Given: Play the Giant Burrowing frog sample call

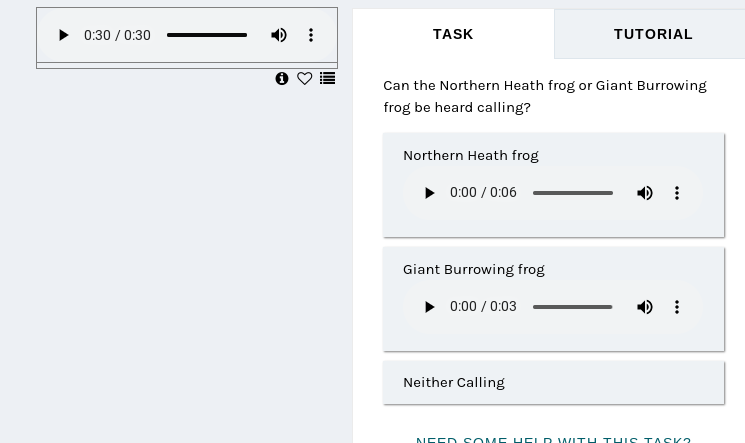Looking at the screenshot, I should [x=429, y=307].
